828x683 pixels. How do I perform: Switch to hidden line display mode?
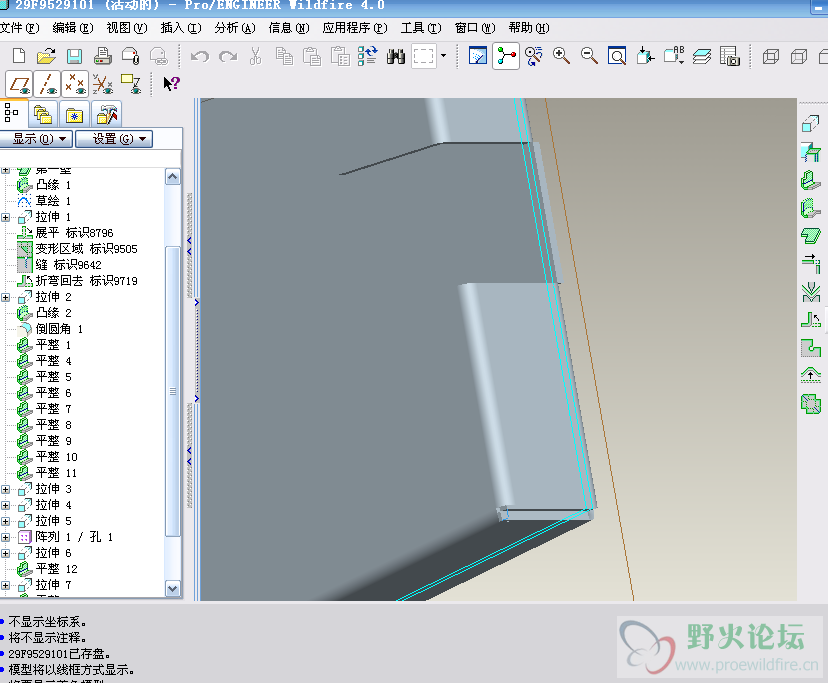pos(799,56)
